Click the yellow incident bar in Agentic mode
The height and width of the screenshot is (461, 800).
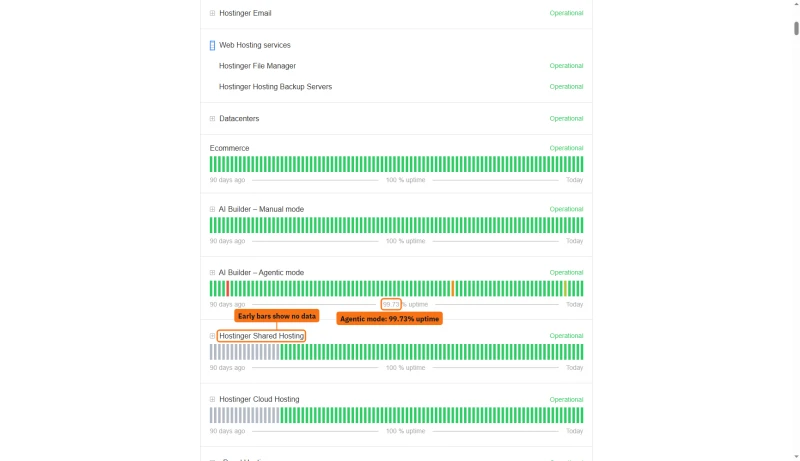565,289
